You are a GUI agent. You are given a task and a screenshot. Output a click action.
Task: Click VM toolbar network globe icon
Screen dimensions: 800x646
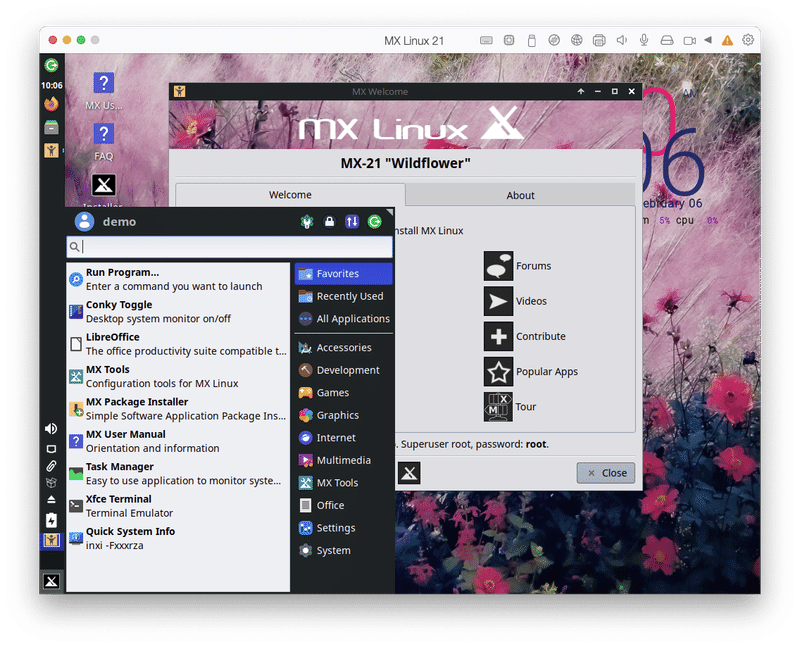(577, 40)
